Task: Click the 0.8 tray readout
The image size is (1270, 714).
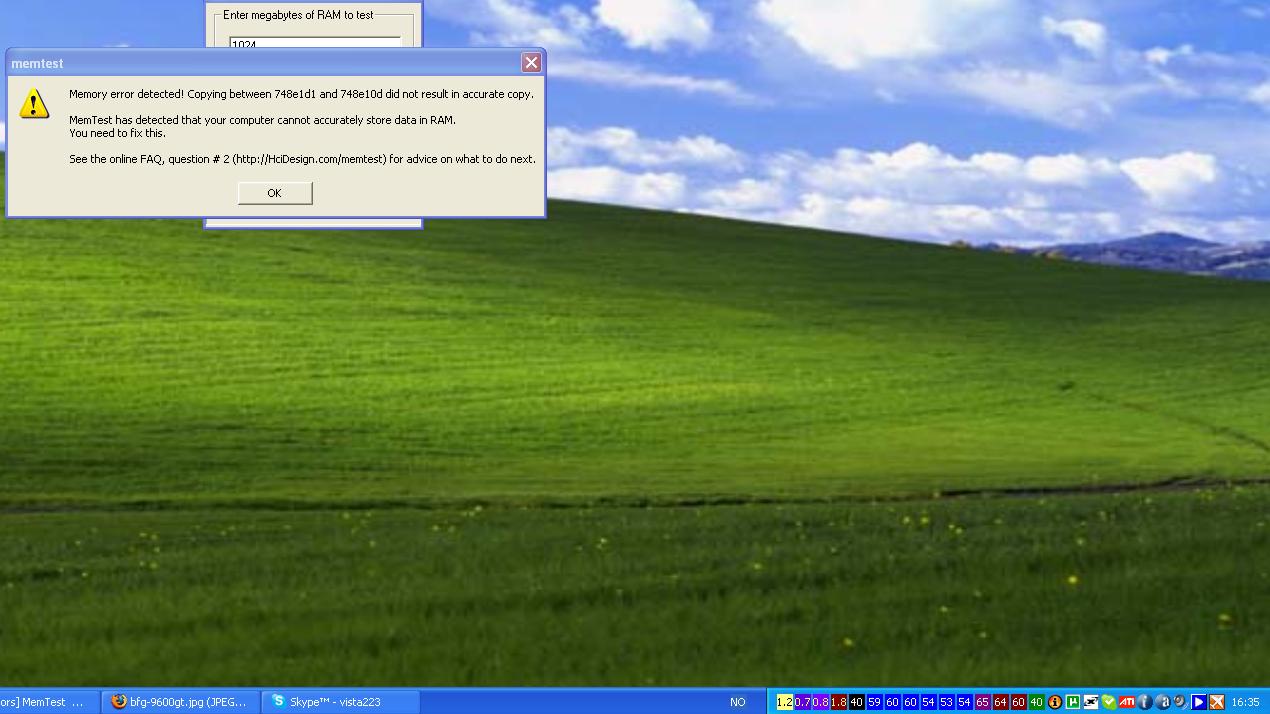Action: click(820, 702)
